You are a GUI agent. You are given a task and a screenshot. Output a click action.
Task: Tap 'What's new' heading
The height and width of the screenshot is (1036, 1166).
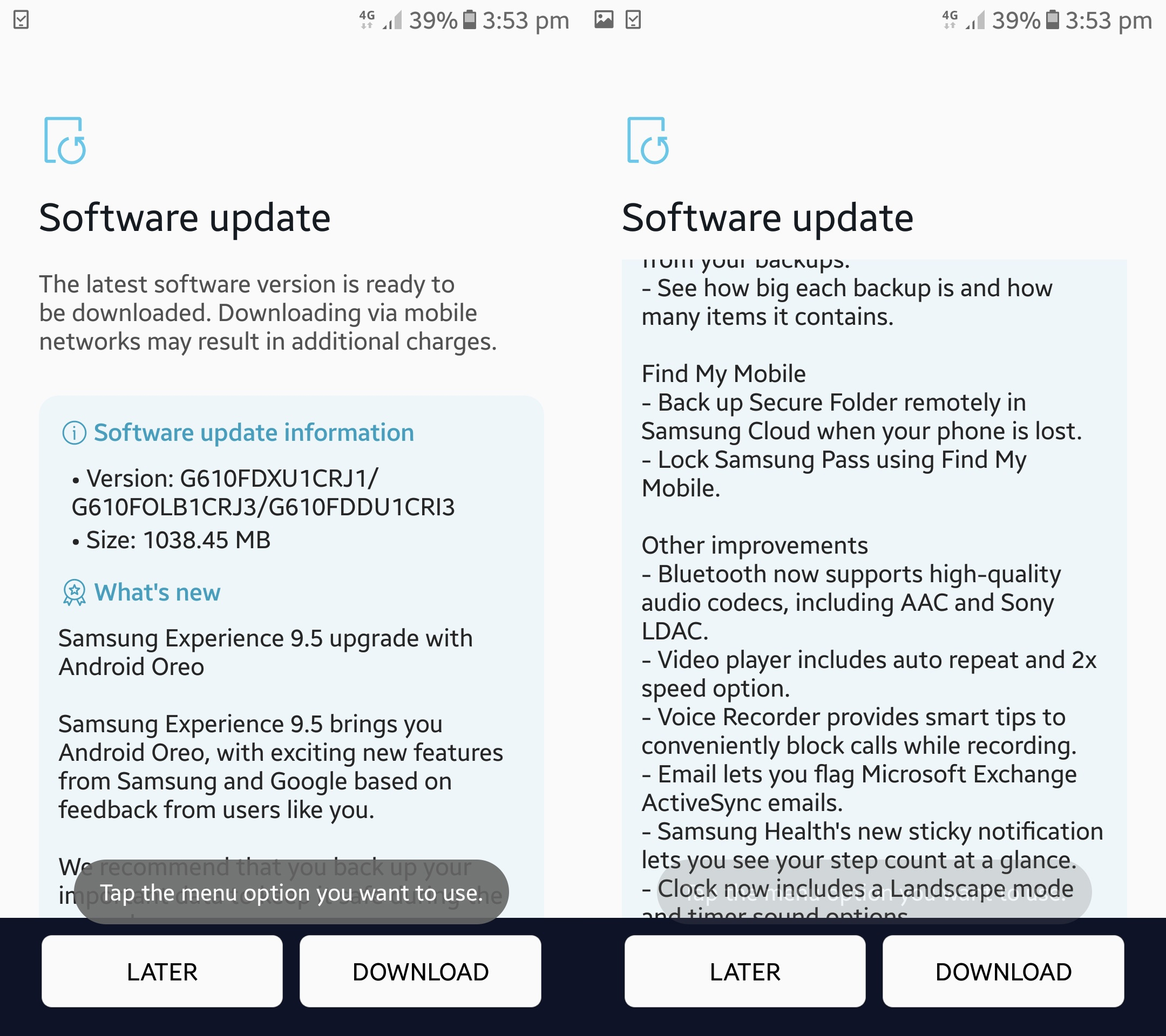pos(158,592)
